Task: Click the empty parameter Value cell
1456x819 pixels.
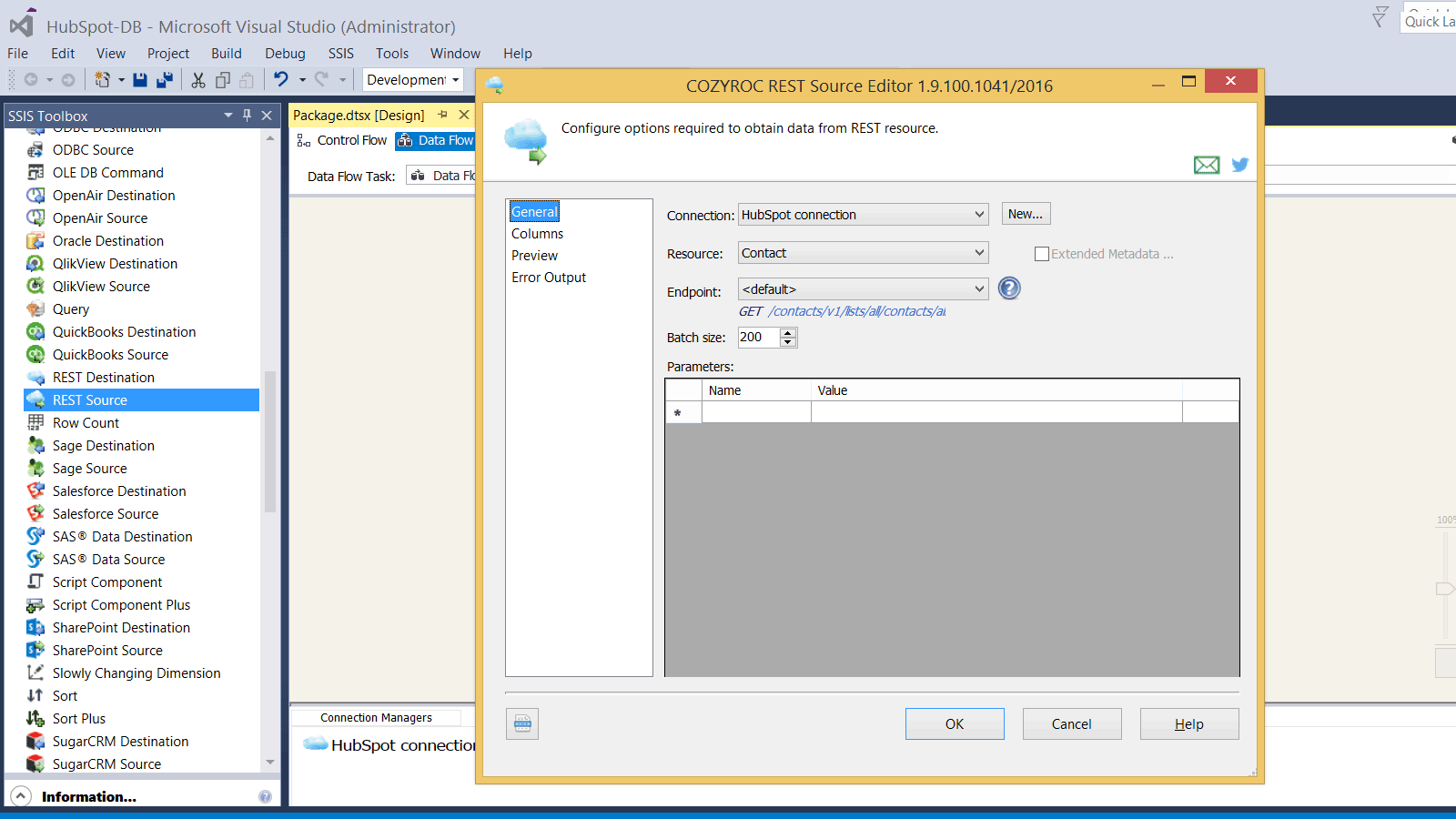Action: coord(996,413)
